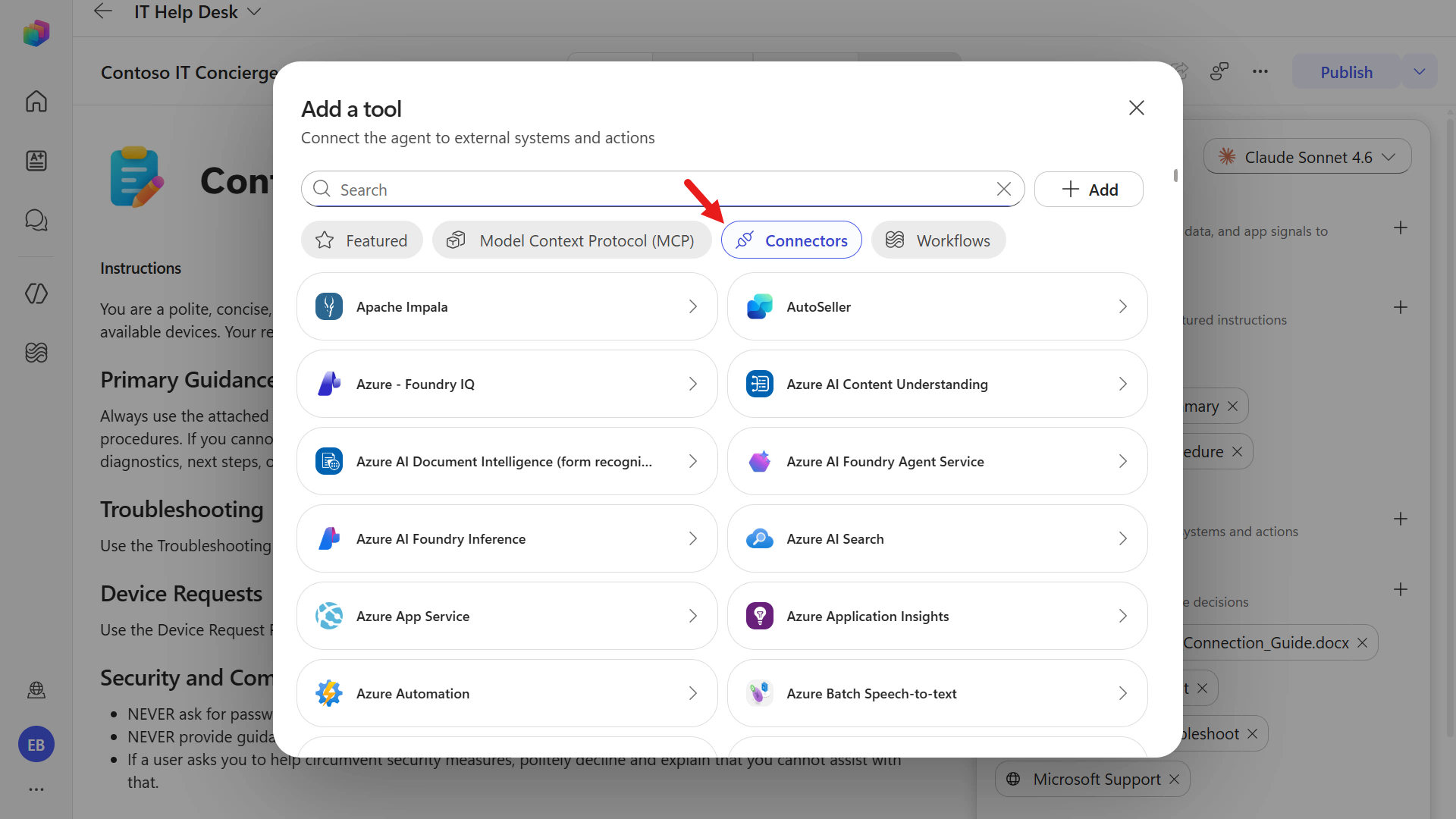1456x819 pixels.
Task: Open the Home icon in left sidebar
Action: point(36,101)
